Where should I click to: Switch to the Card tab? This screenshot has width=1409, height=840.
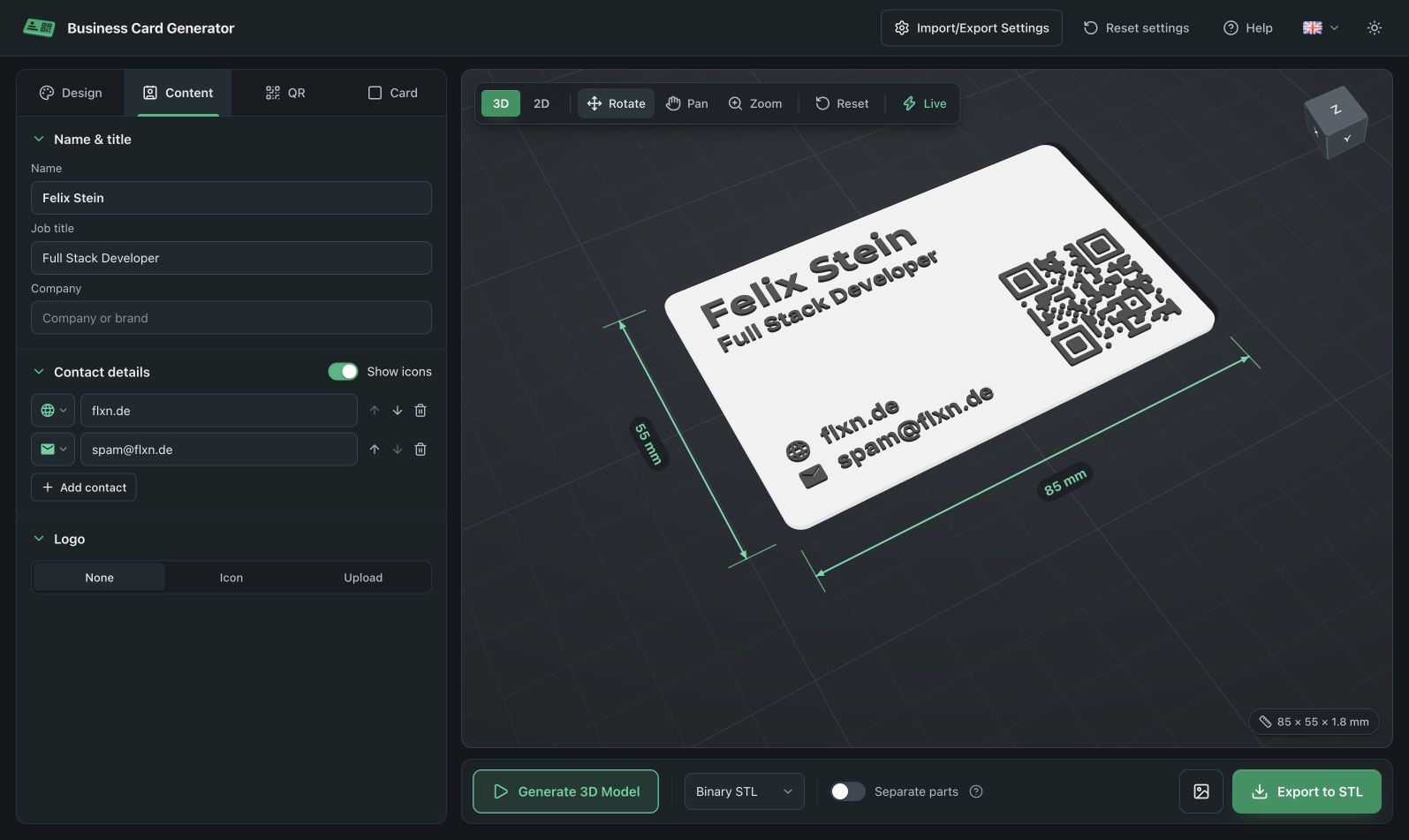pyautogui.click(x=392, y=93)
